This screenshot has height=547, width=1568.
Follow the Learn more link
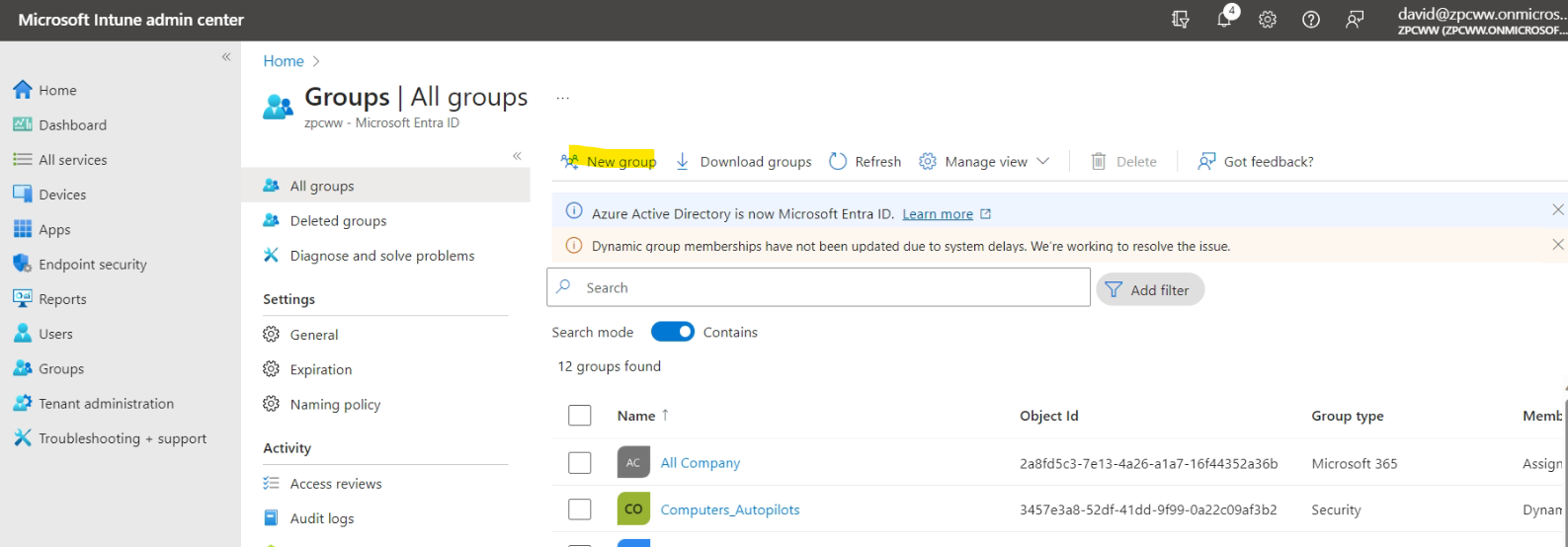(x=938, y=214)
